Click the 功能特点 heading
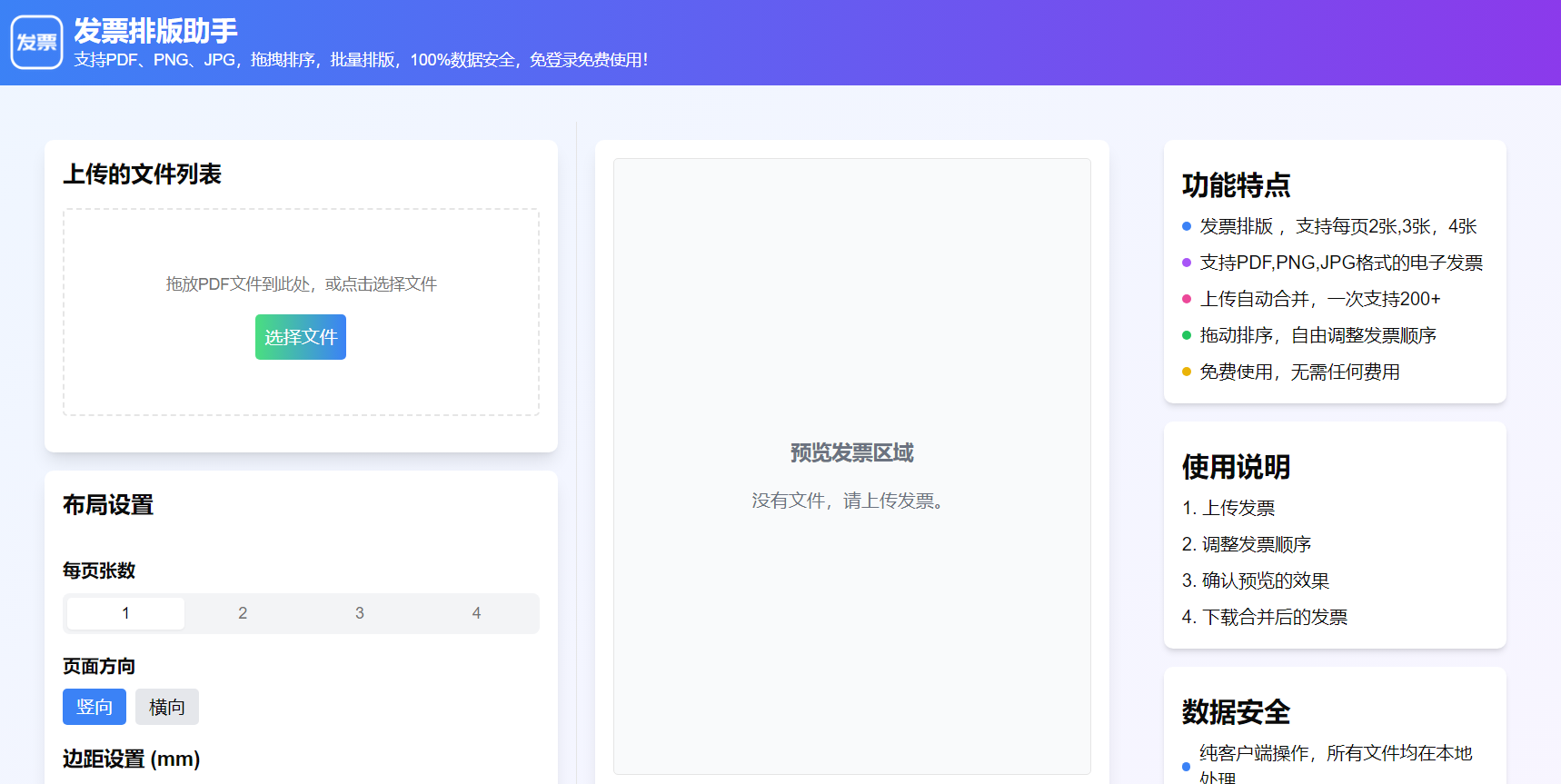 (x=1236, y=185)
